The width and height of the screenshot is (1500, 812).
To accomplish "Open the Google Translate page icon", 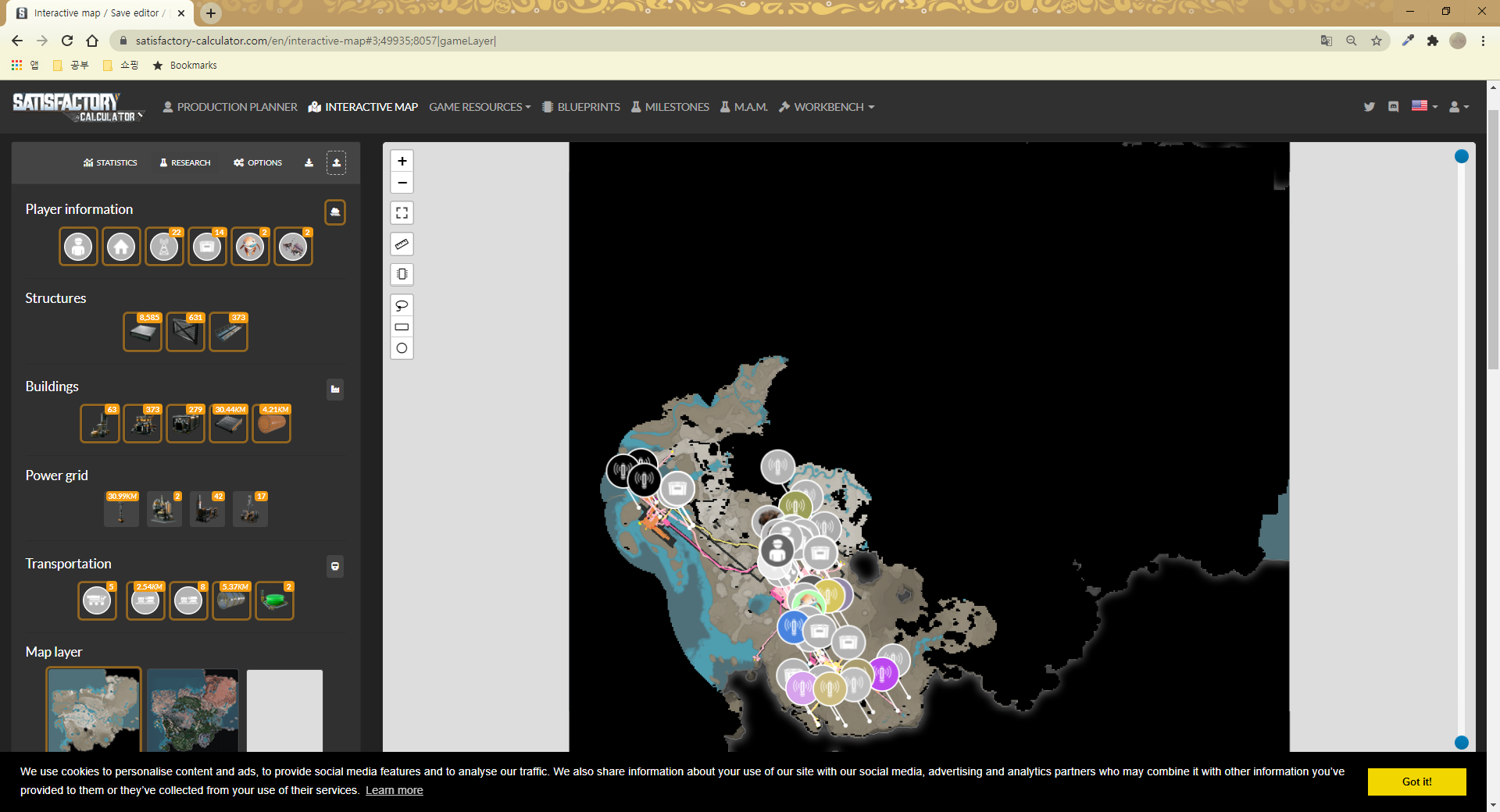I will coord(1326,41).
